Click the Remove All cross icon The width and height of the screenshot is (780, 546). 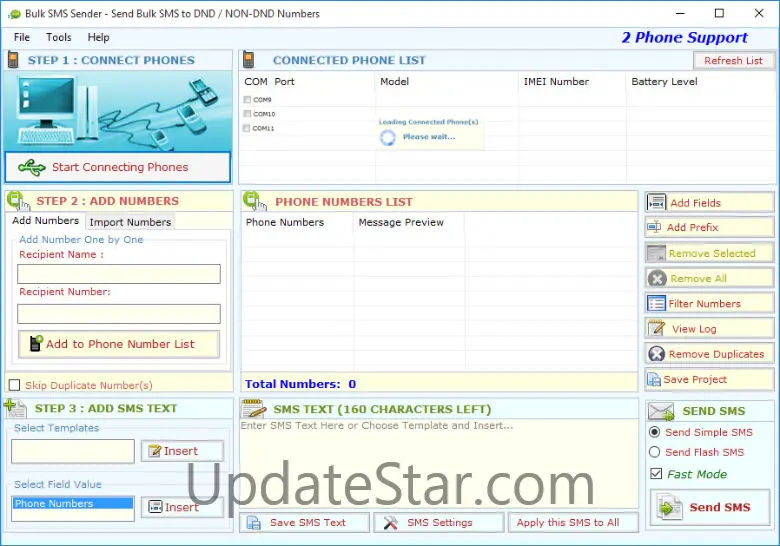coord(657,278)
